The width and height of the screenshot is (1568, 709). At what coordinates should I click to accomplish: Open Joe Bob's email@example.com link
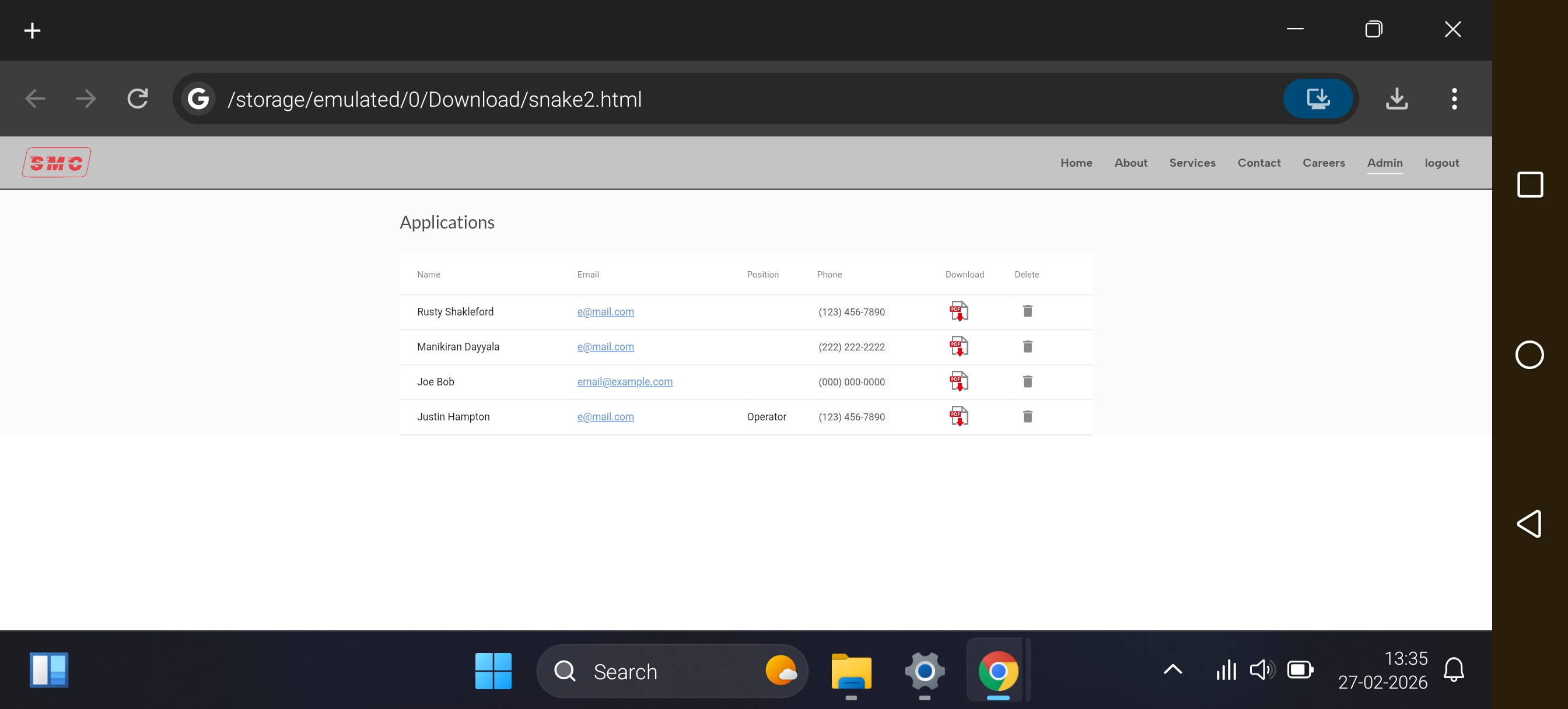point(625,381)
